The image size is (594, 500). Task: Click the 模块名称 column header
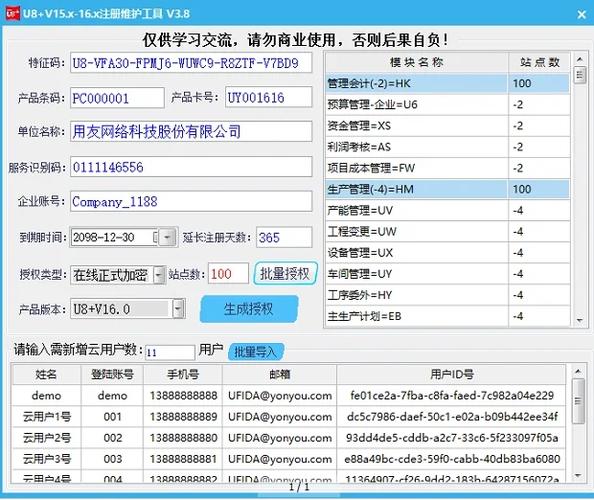pos(417,62)
